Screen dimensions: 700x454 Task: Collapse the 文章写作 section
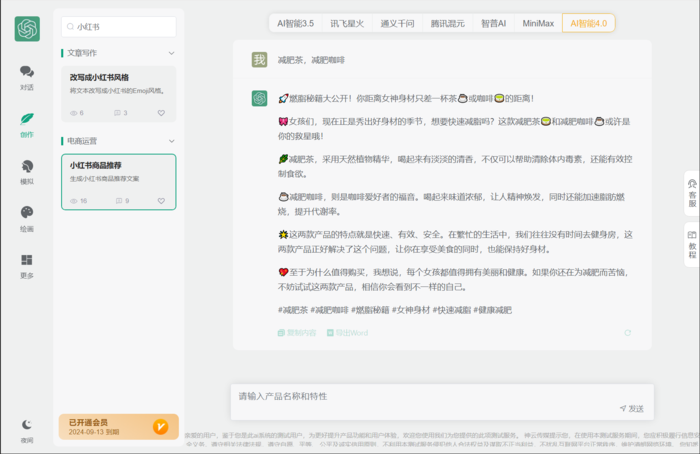171,53
